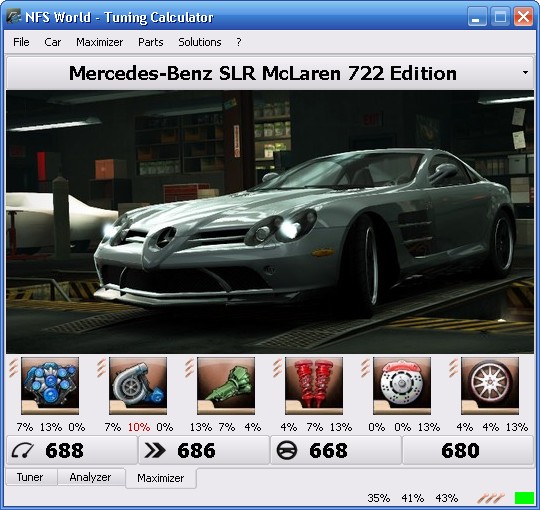
Task: Switch to the Maximizer tab
Action: pyautogui.click(x=161, y=478)
